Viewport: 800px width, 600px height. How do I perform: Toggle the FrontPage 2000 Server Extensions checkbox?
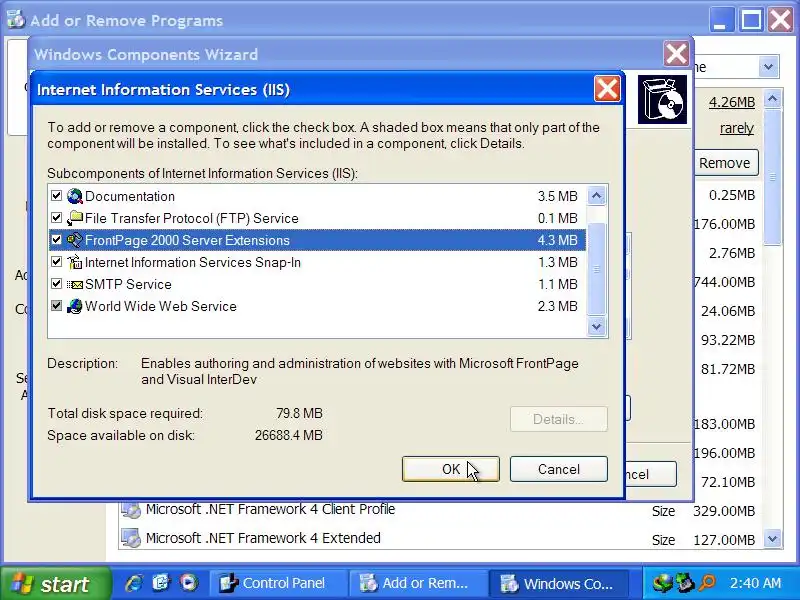coord(57,239)
